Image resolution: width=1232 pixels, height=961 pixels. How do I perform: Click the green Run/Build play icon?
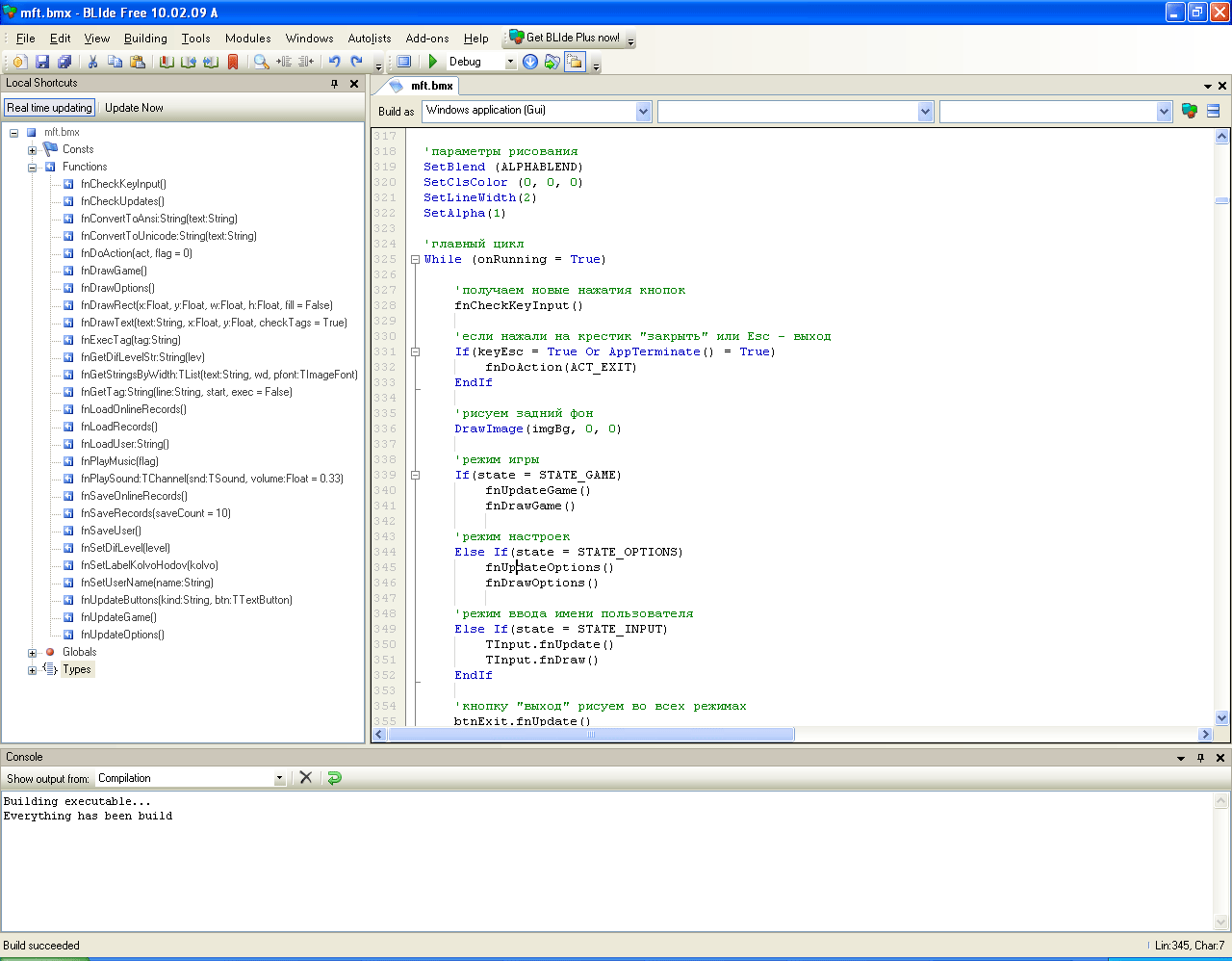point(433,62)
